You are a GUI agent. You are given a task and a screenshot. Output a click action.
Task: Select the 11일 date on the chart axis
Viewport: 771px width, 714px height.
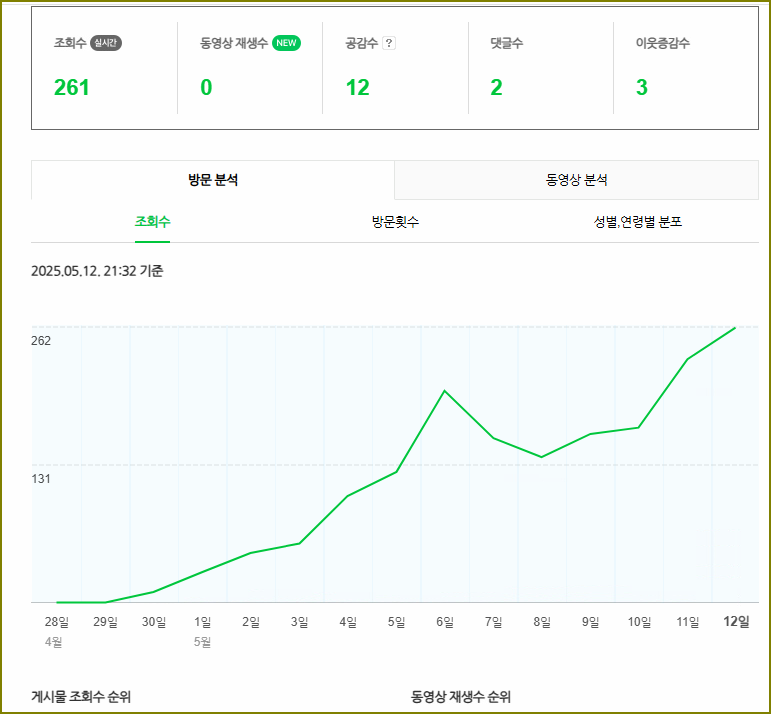687,622
